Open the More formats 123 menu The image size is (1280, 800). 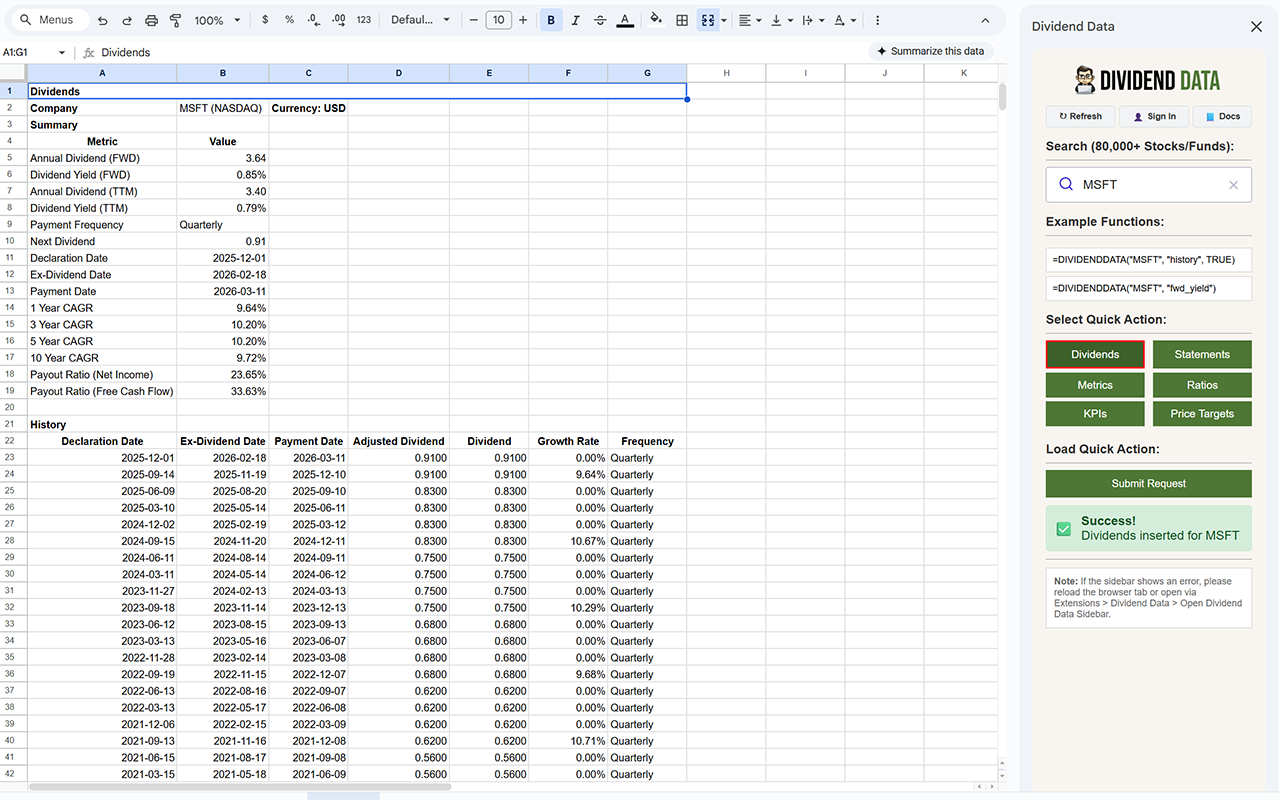pos(363,20)
